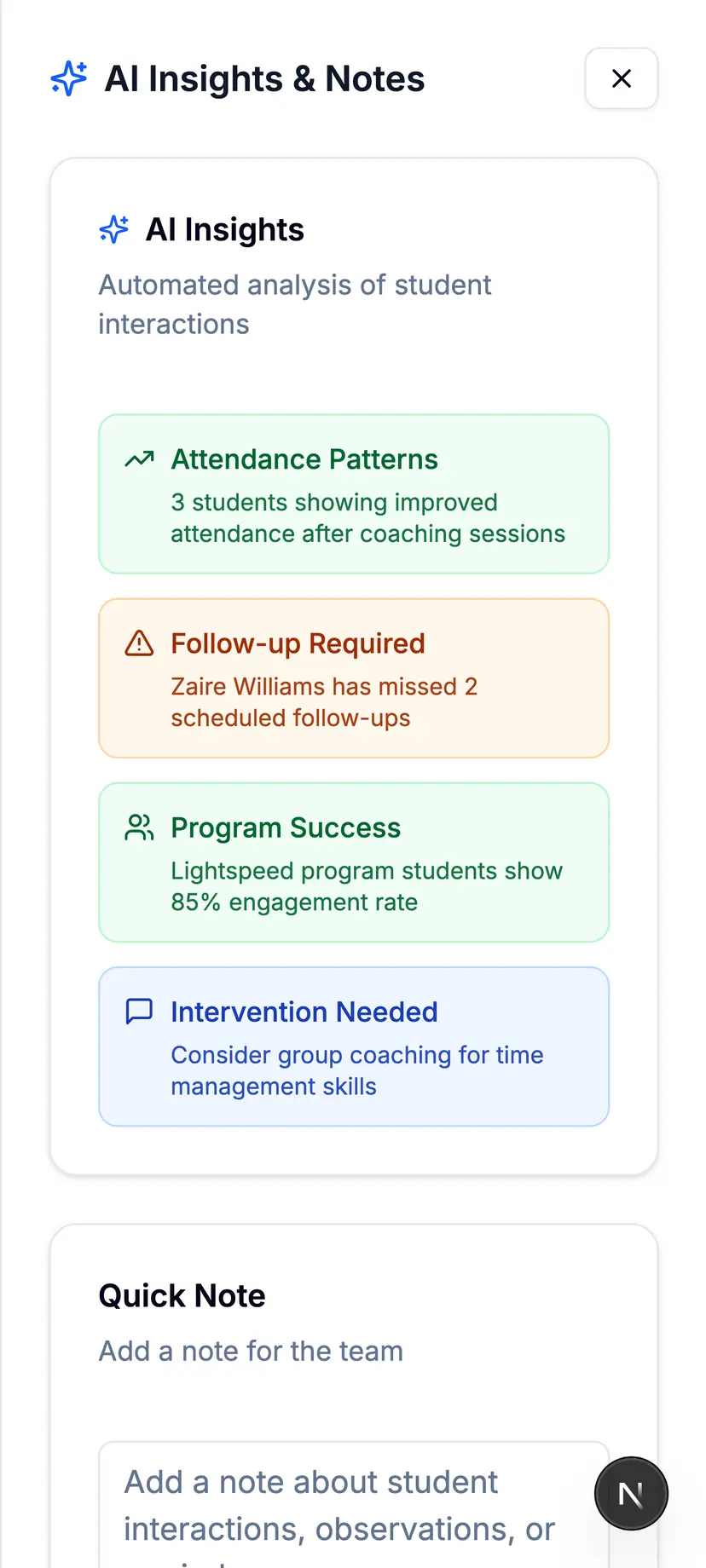706x1568 pixels.
Task: Click the Quick Note section heading
Action: 182,1295
